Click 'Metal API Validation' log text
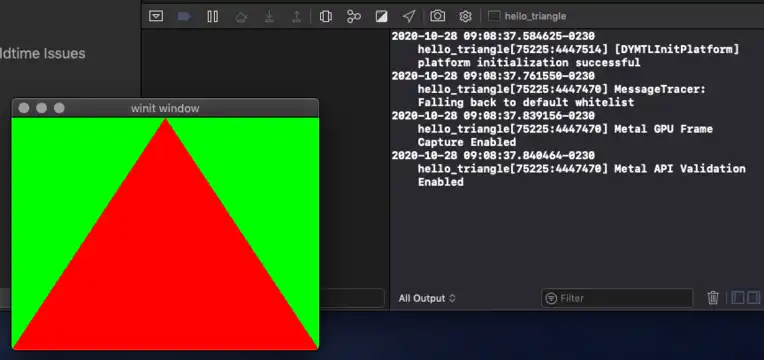764x360 pixels. pyautogui.click(x=679, y=169)
